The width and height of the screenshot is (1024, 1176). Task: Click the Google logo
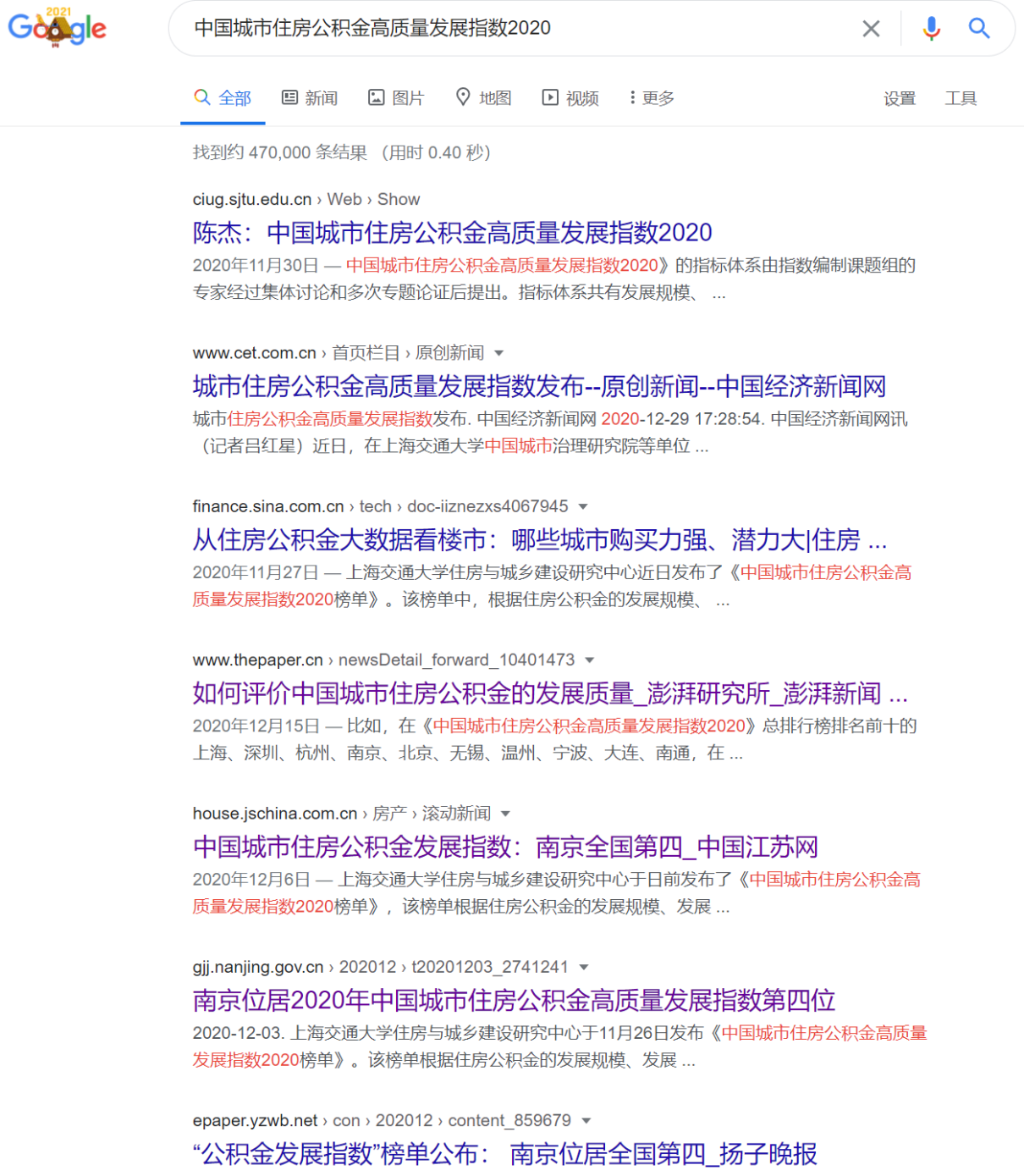pos(57,27)
